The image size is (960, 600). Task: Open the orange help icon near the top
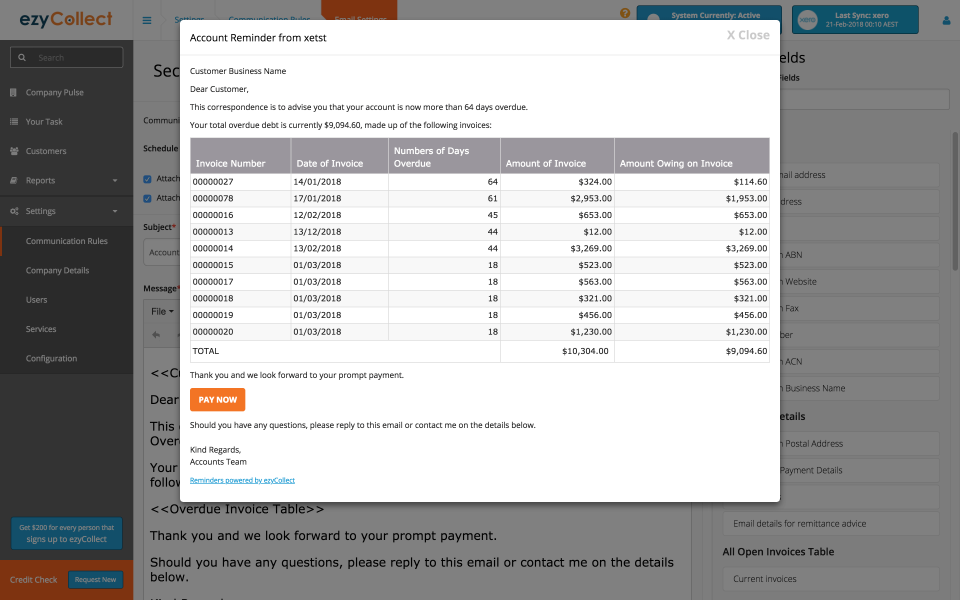point(625,13)
